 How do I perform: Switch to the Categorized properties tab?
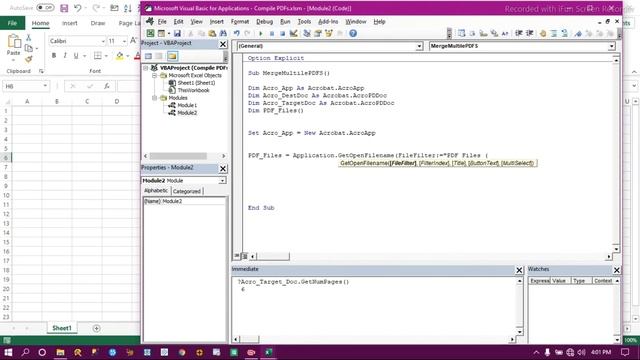coord(187,191)
